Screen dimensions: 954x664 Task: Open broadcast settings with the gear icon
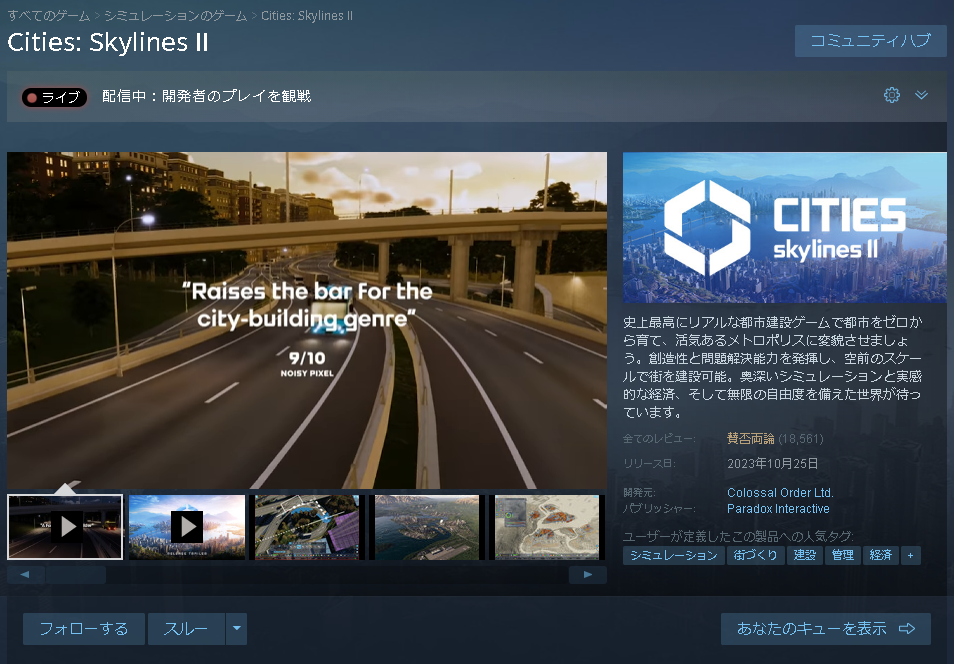pos(891,95)
